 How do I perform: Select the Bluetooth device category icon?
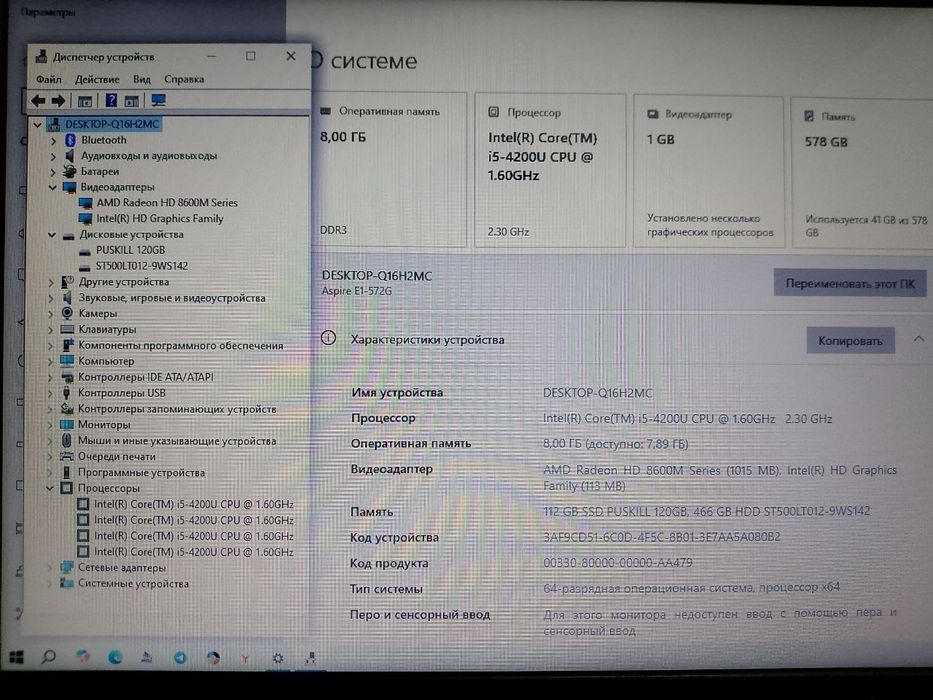pos(70,140)
